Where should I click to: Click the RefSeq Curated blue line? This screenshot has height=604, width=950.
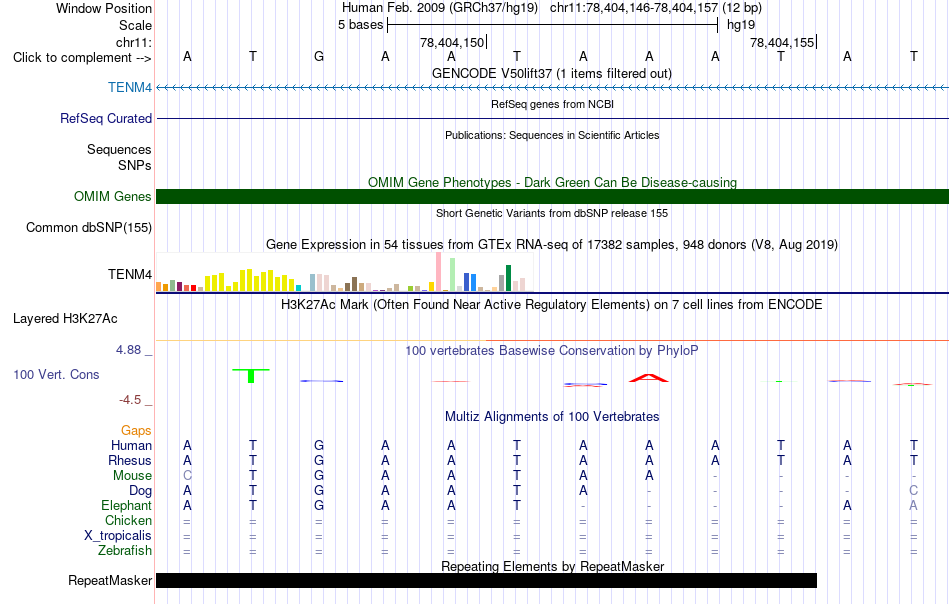[x=552, y=118]
